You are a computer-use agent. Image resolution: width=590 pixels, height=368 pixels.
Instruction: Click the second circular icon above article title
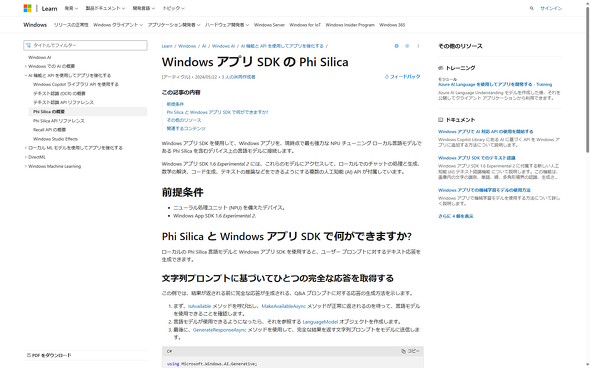[x=407, y=46]
